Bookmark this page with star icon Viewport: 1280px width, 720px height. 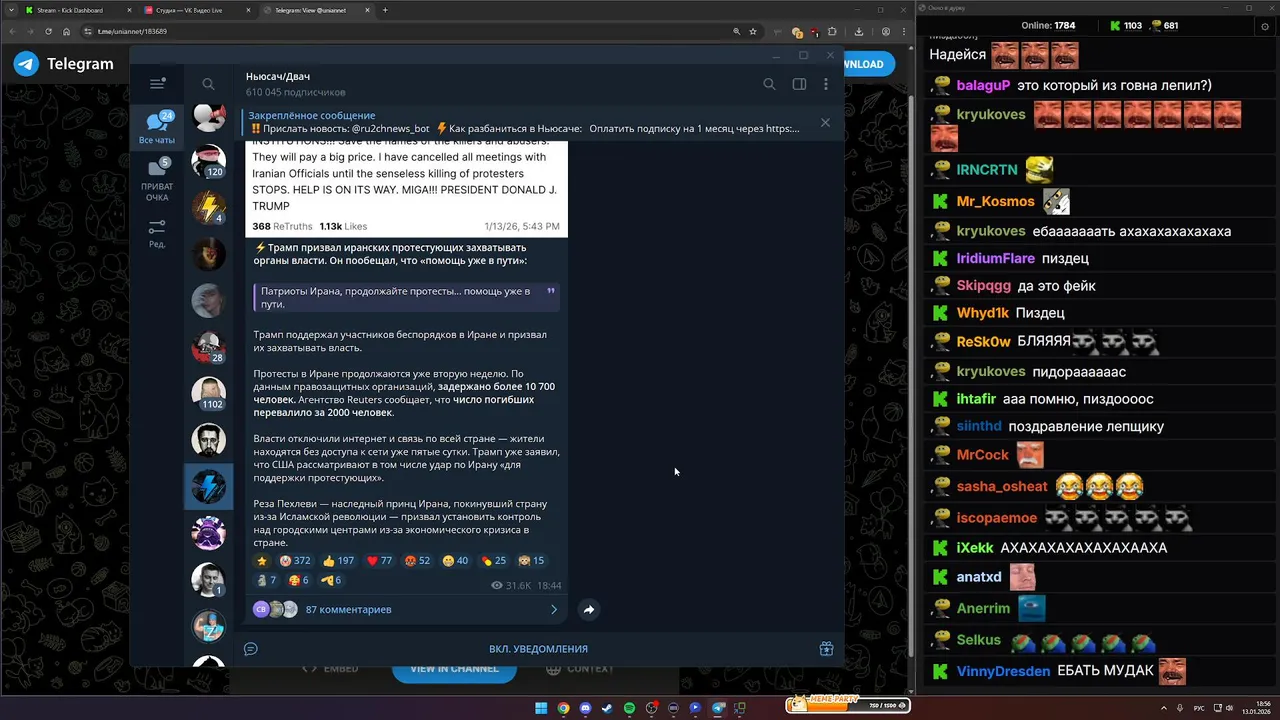[753, 31]
